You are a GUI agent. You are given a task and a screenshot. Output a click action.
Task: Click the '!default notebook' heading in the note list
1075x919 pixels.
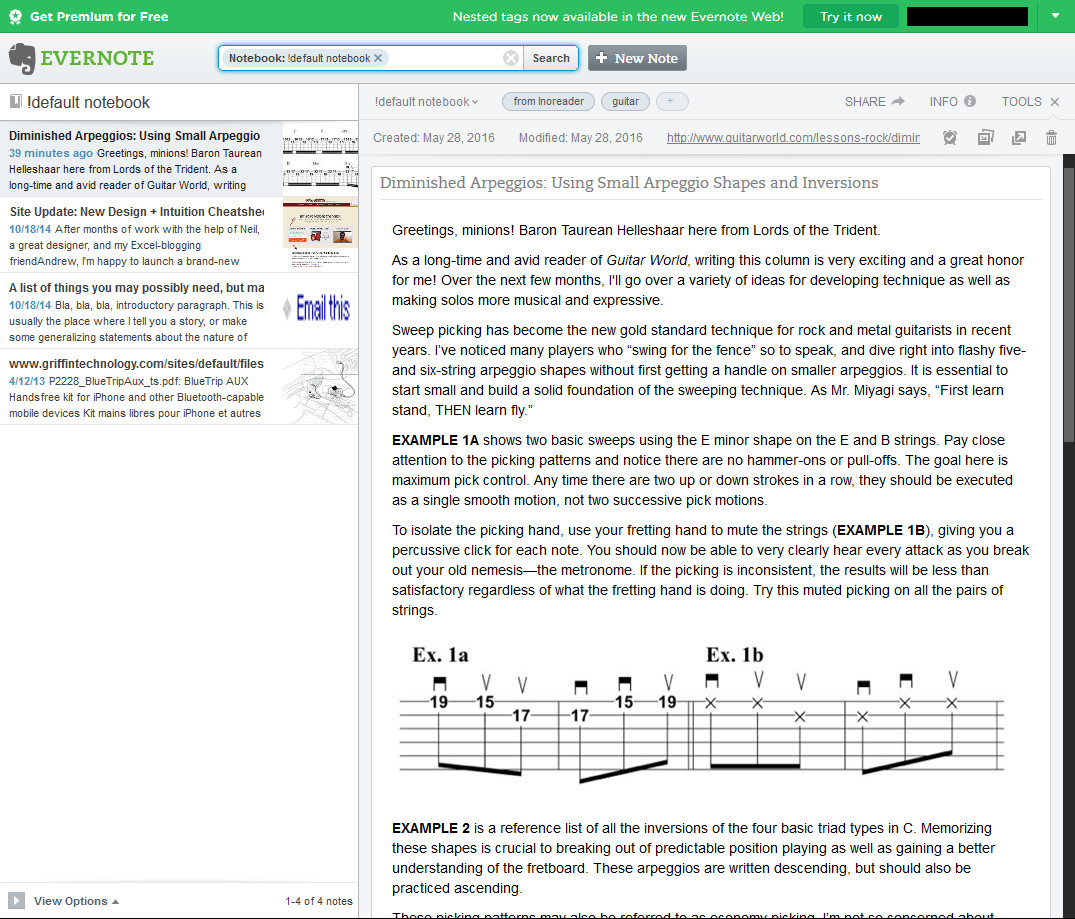tap(88, 102)
